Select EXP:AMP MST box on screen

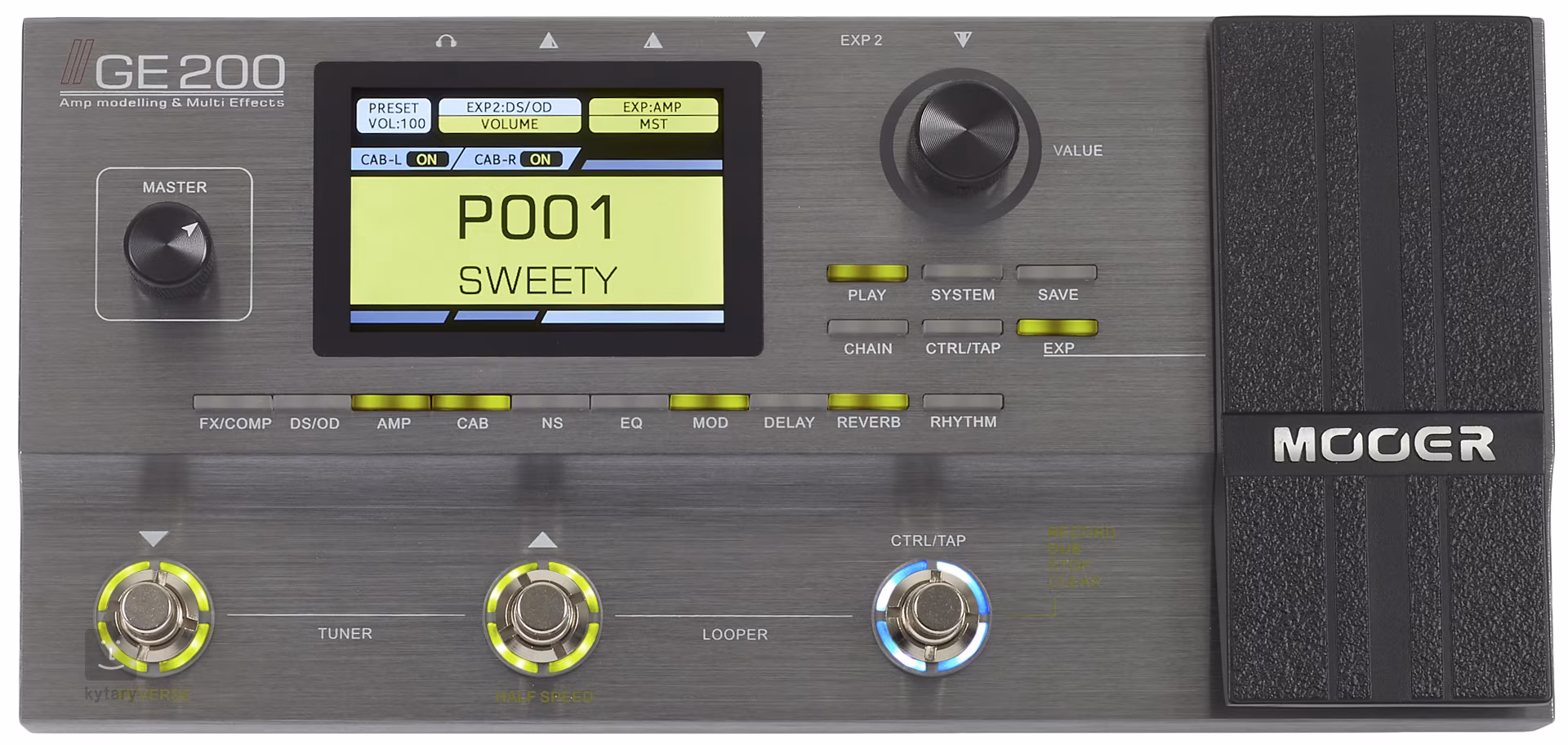point(653,115)
